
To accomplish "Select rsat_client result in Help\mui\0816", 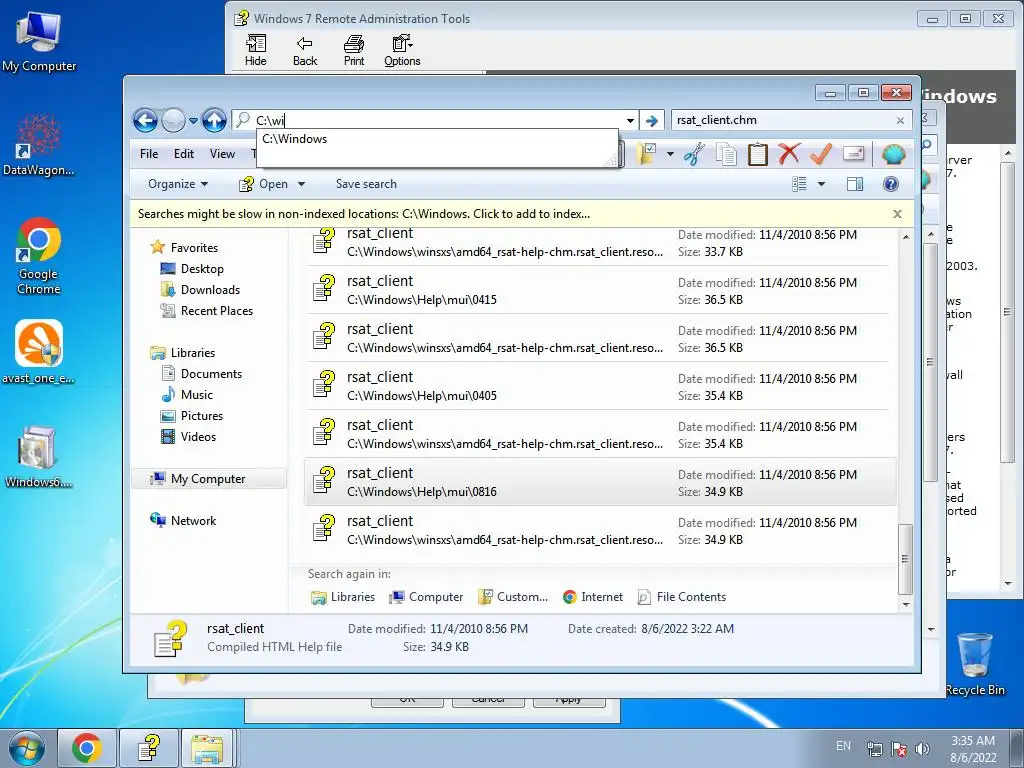I will tap(600, 482).
